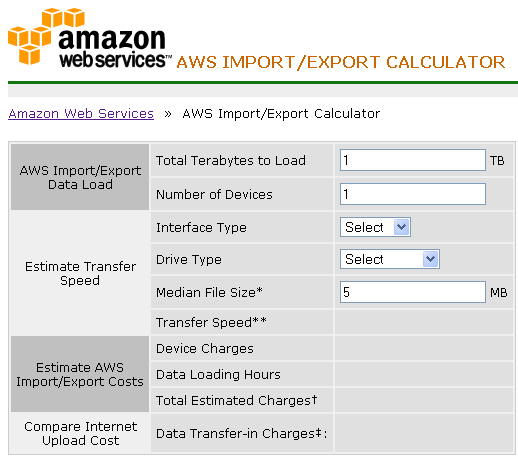Open the Amazon Web Services breadcrumb link
This screenshot has width=518, height=456.
coord(81,114)
